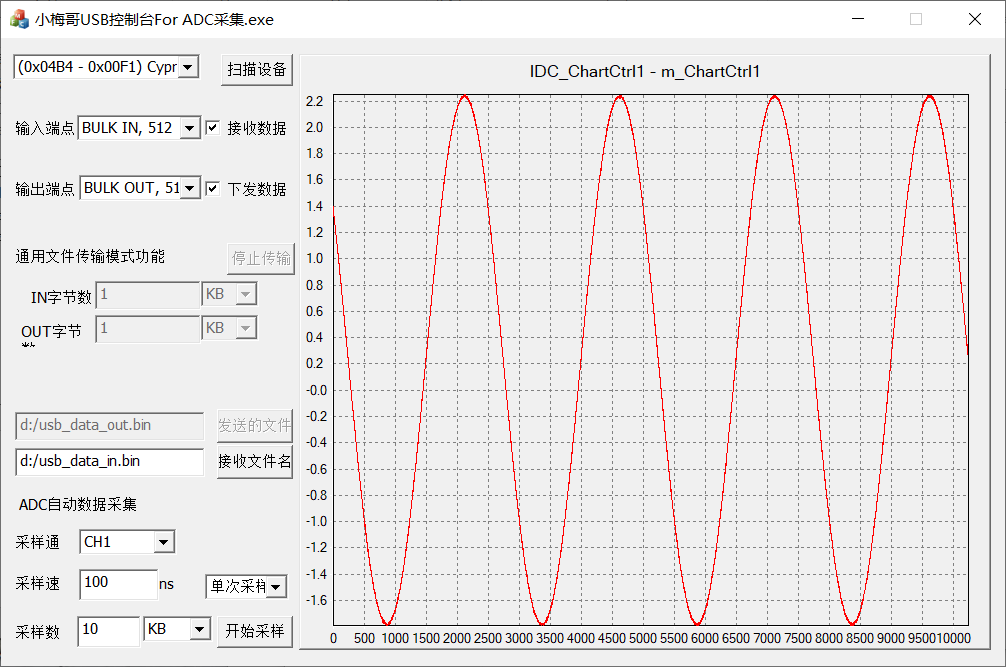The image size is (1006, 667).
Task: Open the 采样数 KB unit dropdown
Action: 200,629
